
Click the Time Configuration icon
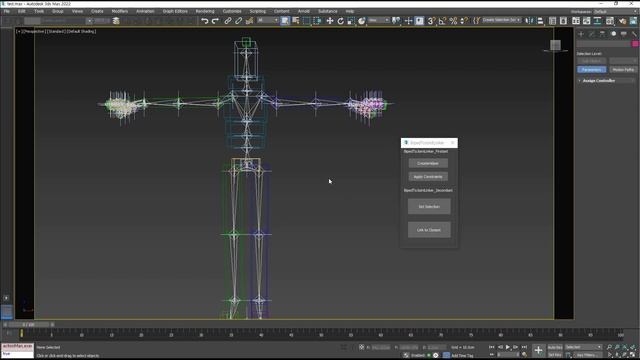(524, 355)
